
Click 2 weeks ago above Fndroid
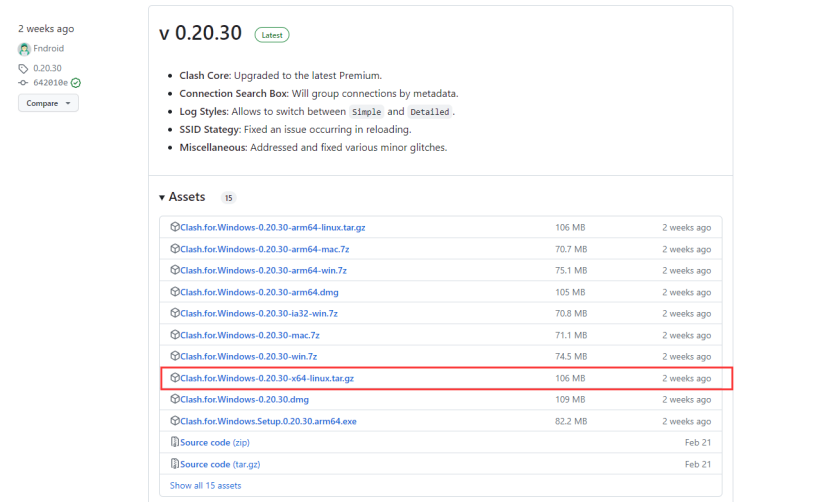pyautogui.click(x=46, y=29)
